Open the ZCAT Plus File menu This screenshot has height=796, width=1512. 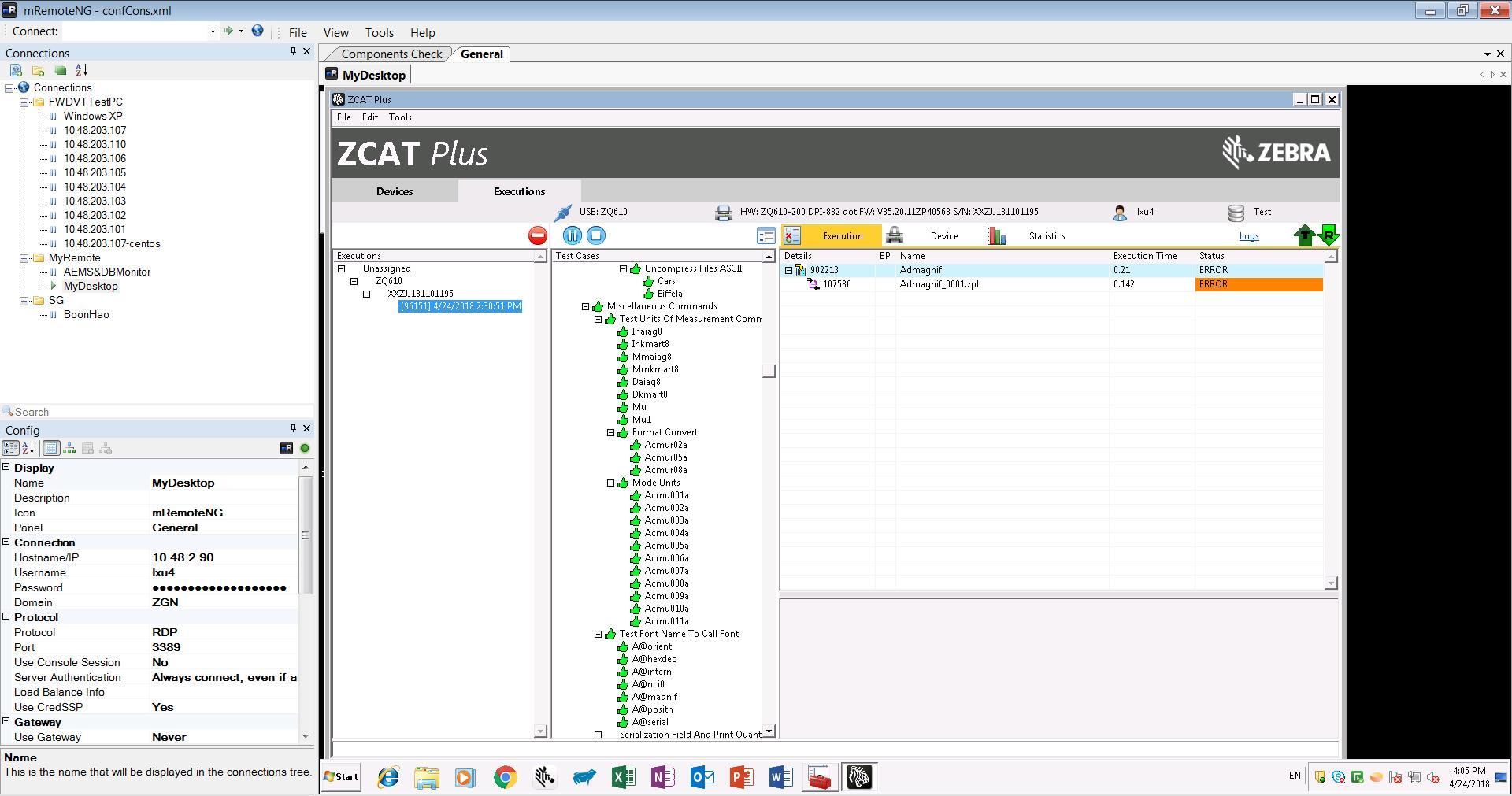344,117
